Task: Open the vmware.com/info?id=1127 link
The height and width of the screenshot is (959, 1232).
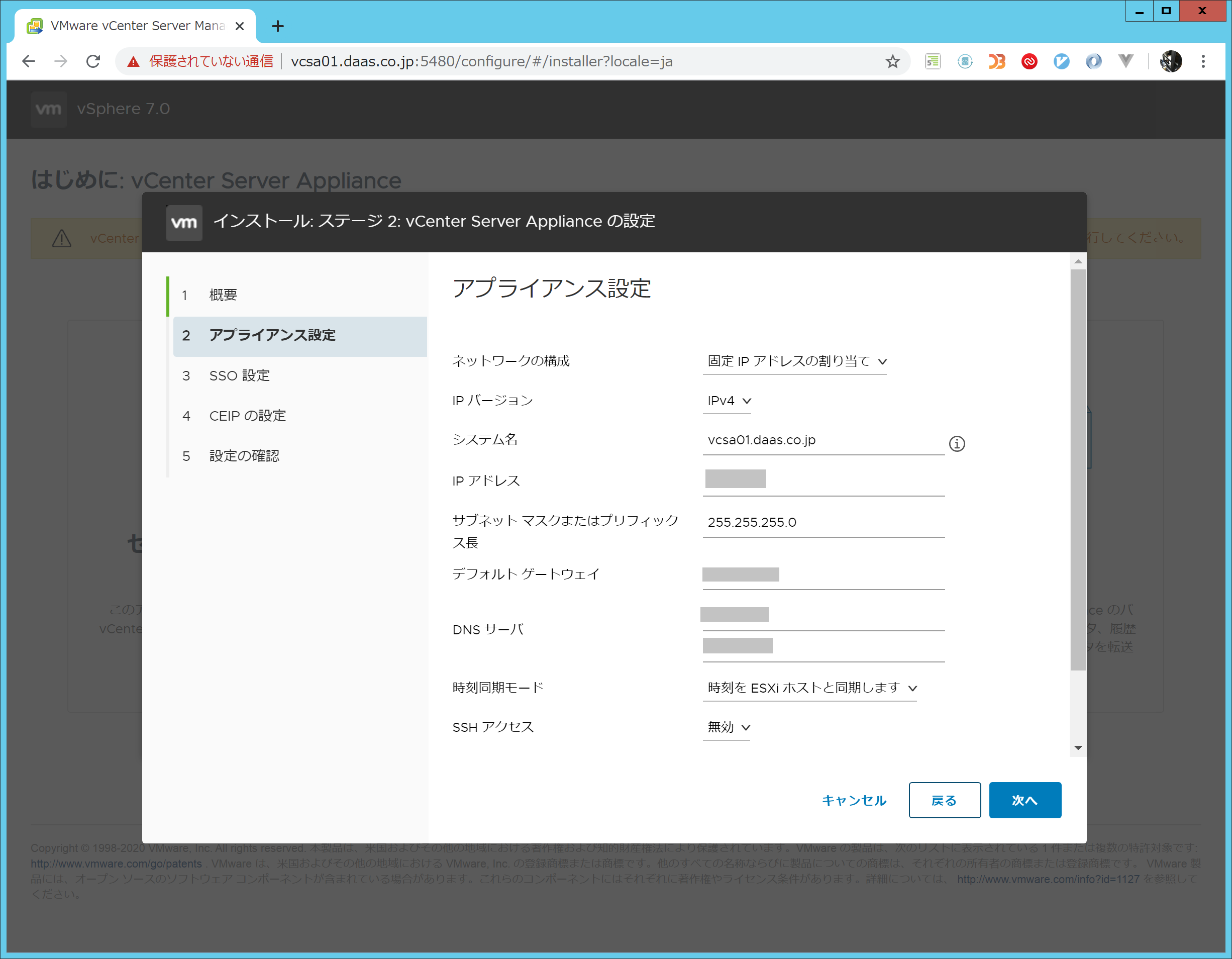Action: pyautogui.click(x=1048, y=880)
